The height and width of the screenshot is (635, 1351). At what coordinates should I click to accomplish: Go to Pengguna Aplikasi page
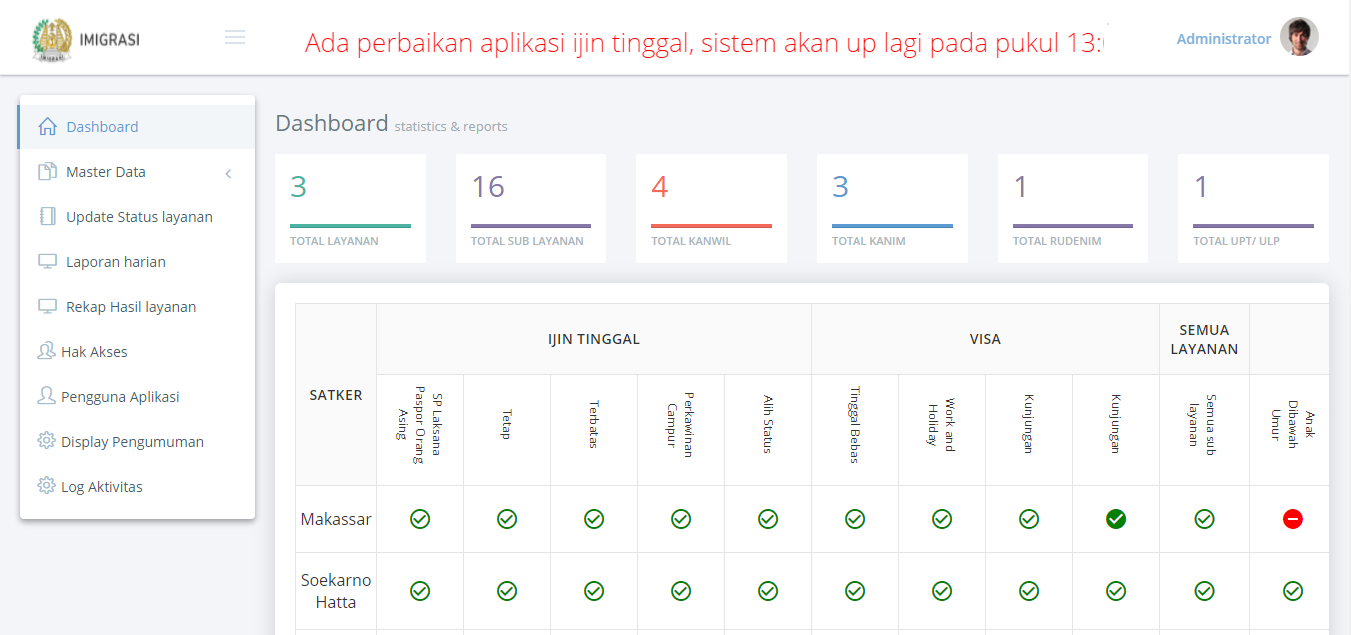pos(120,397)
